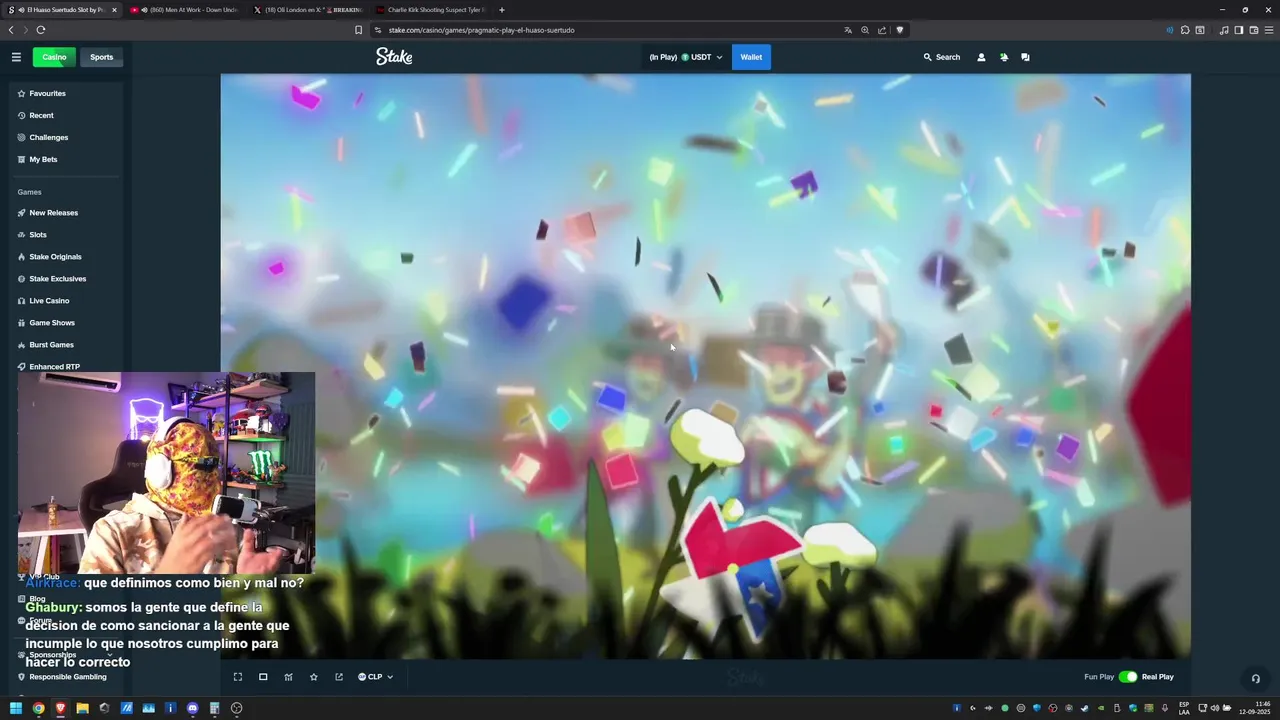Open the page translate icon
The image size is (1280, 720).
[x=848, y=30]
